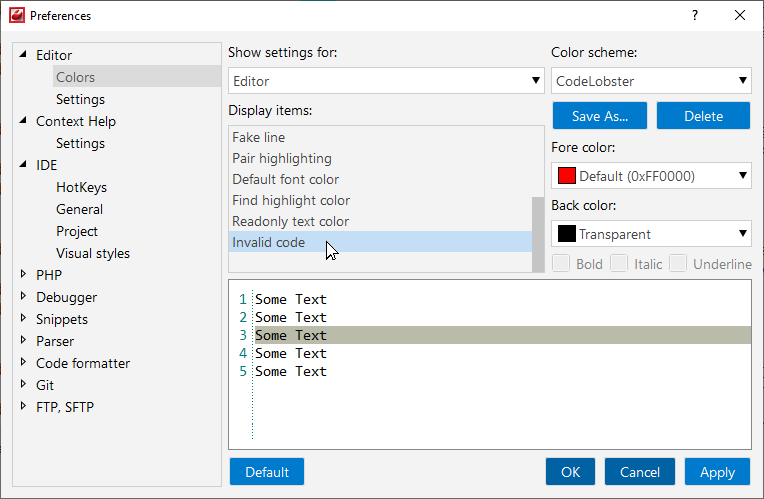764x499 pixels.
Task: Click the CodeLobster app icon in title bar
Action: tap(17, 16)
